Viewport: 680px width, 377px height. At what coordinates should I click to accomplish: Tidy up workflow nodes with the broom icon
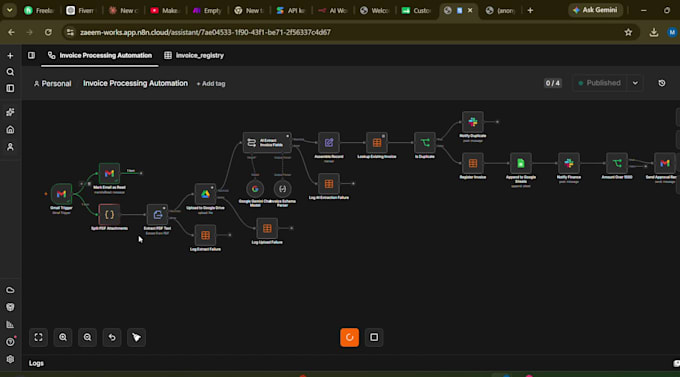[136, 337]
